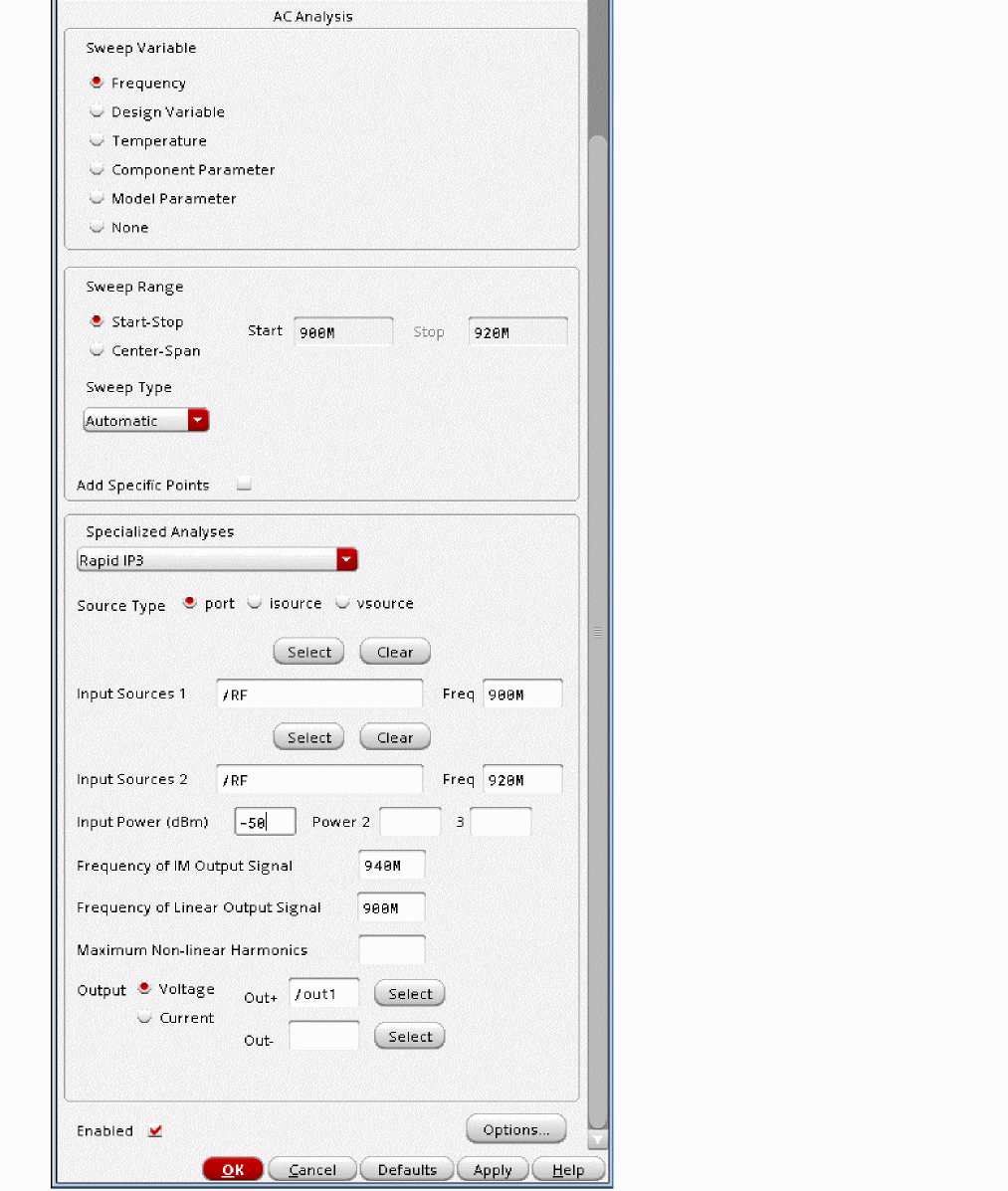Click Select above Input Sources 1
1008x1191 pixels.
[308, 652]
